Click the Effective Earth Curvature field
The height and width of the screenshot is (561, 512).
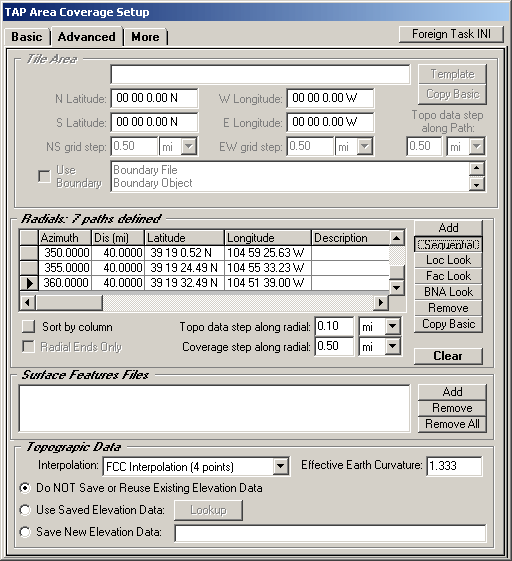(x=454, y=466)
